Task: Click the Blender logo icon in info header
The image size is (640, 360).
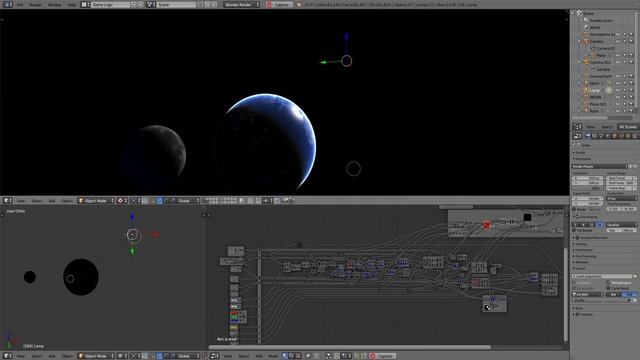Action: (x=299, y=4)
